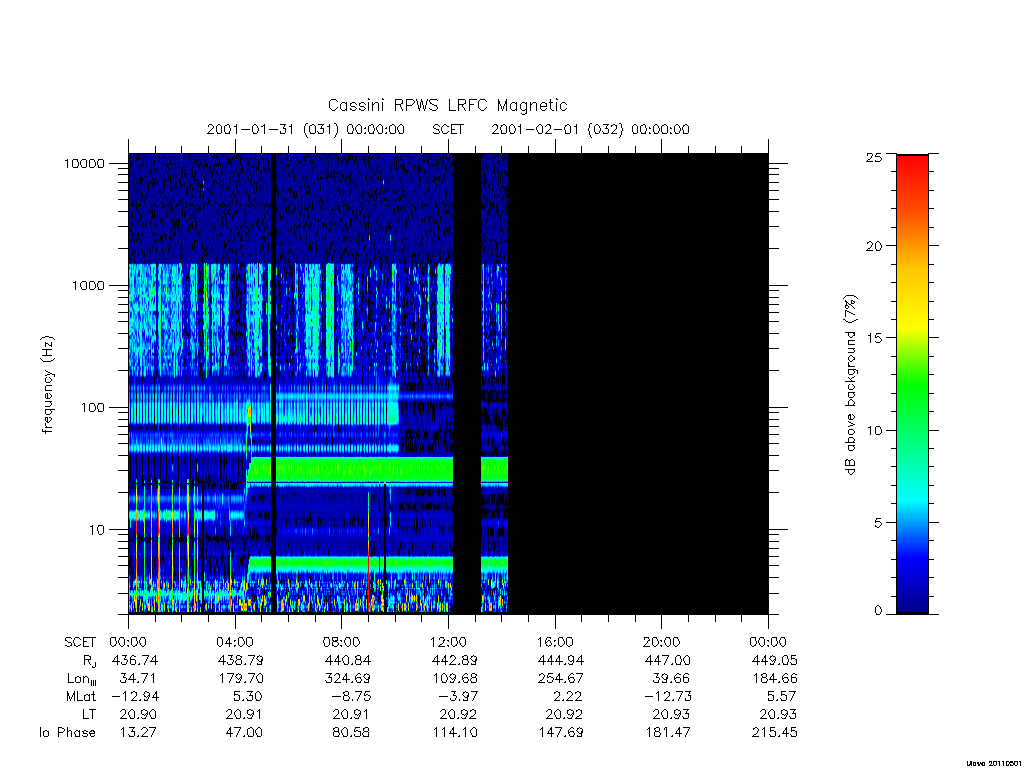
Task: Click the Io Phase value 13.27
Action: pyautogui.click(x=138, y=733)
